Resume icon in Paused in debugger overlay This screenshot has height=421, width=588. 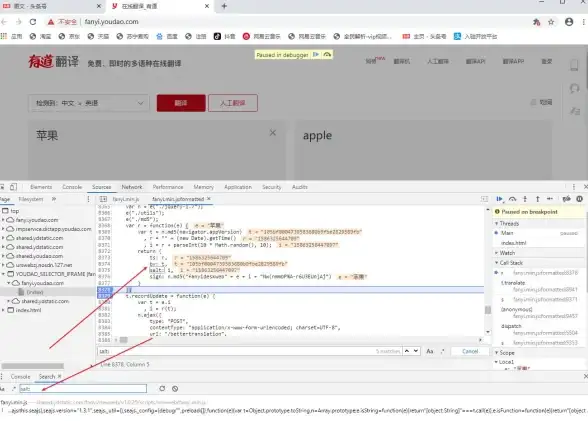click(316, 55)
